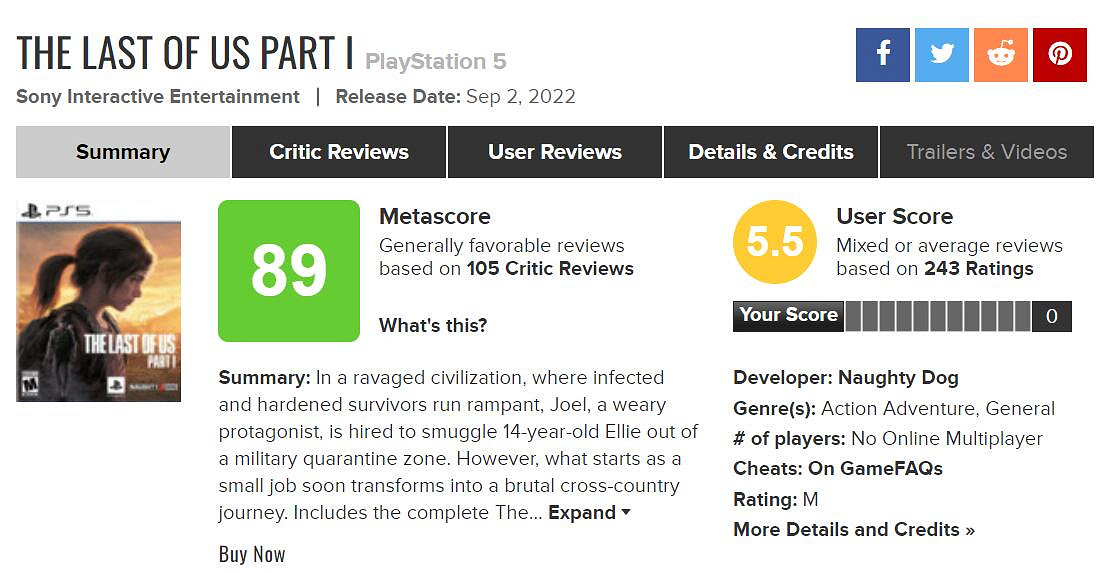The image size is (1117, 573).
Task: Share the page on Facebook
Action: (882, 55)
